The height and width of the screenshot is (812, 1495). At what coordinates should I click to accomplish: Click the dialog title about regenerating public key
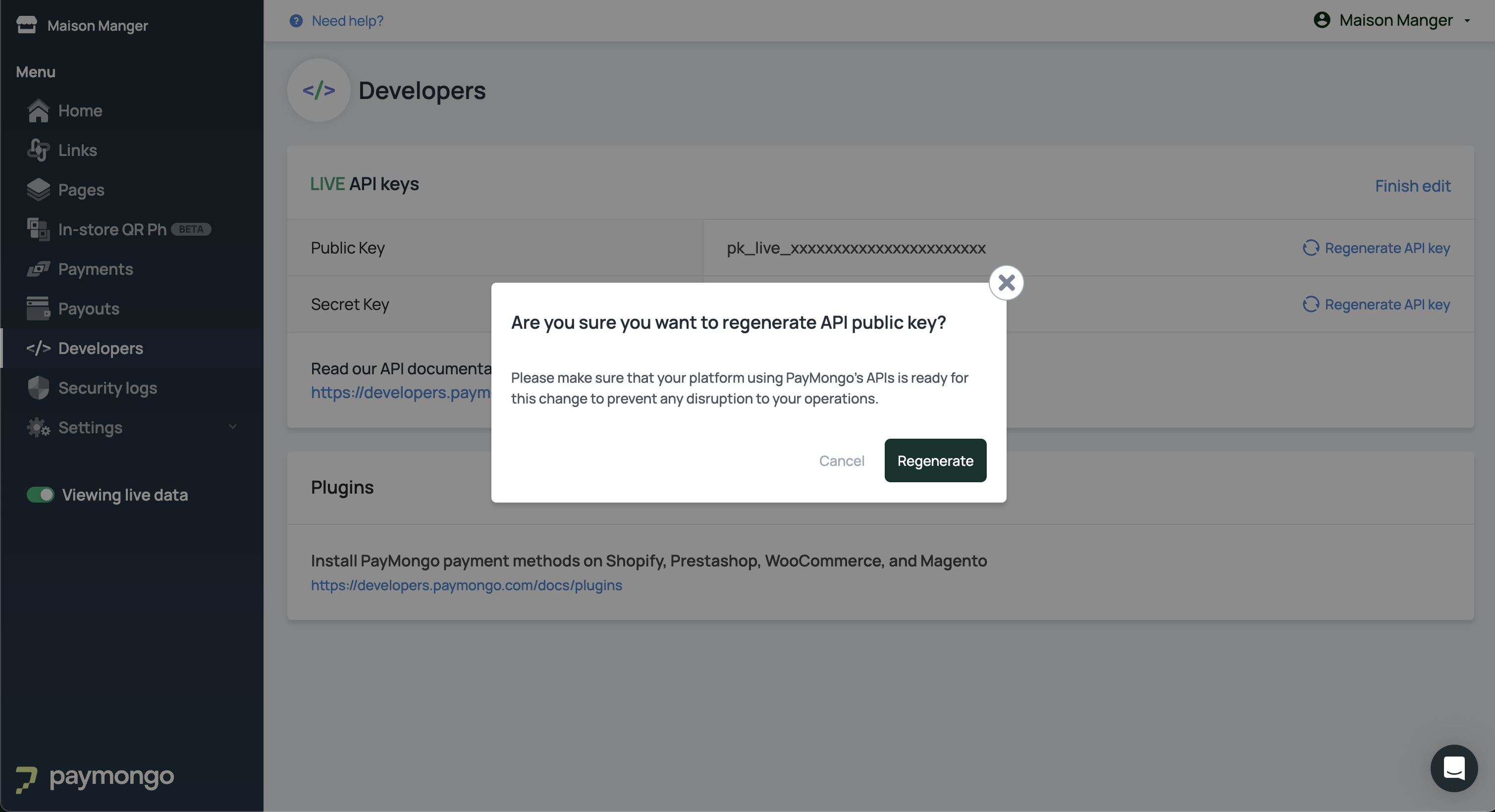pyautogui.click(x=728, y=322)
